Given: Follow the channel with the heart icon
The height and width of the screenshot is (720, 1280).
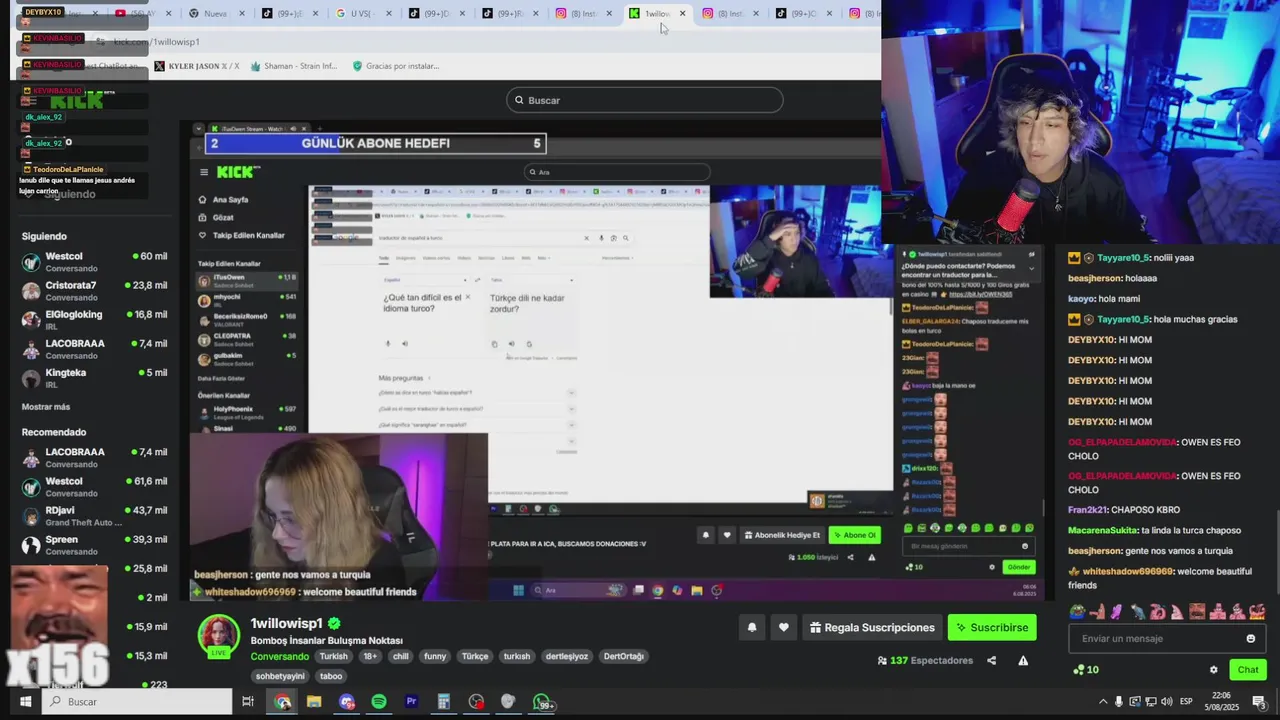Looking at the screenshot, I should (x=784, y=628).
